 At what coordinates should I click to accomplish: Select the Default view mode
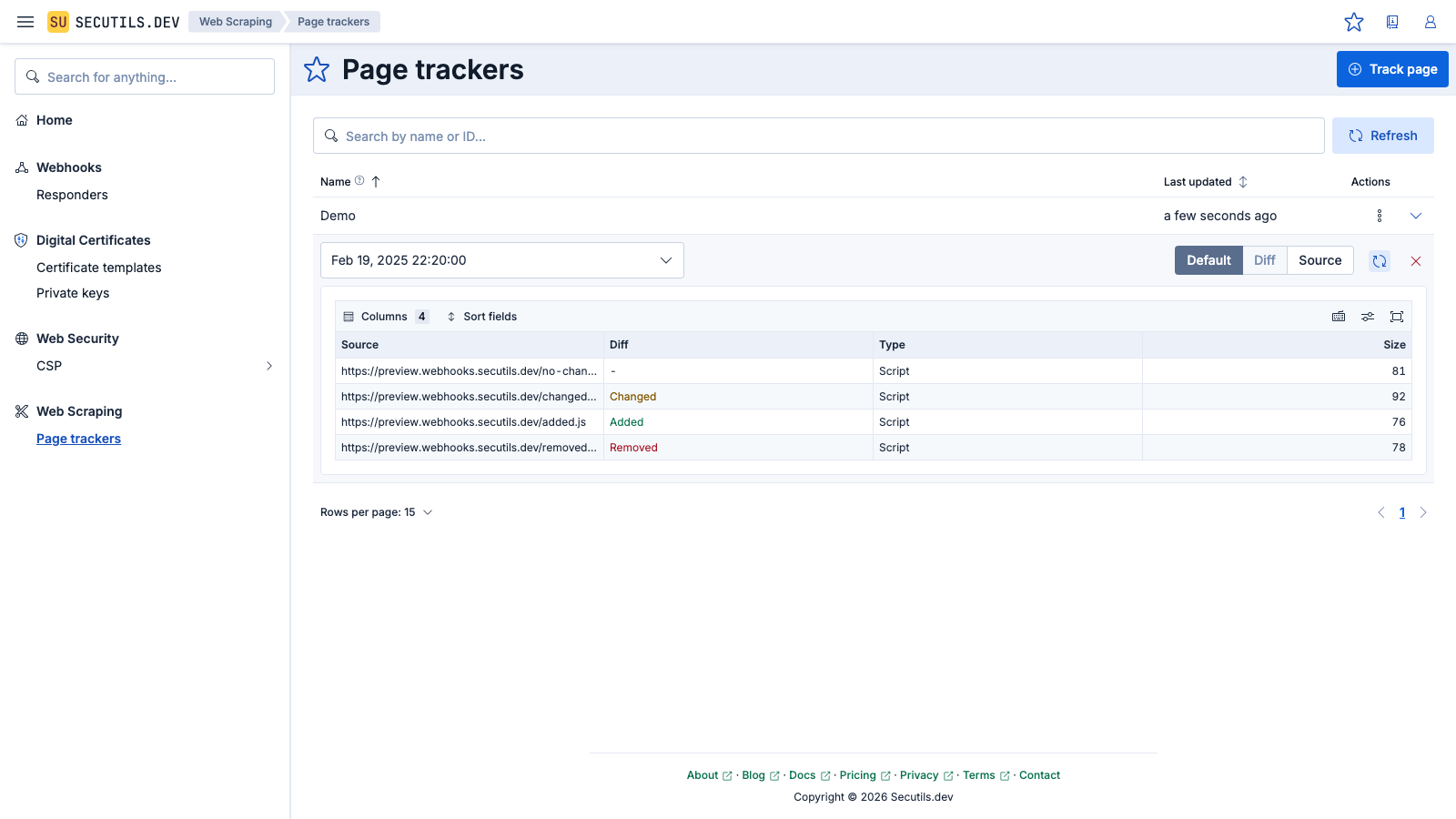(x=1208, y=260)
